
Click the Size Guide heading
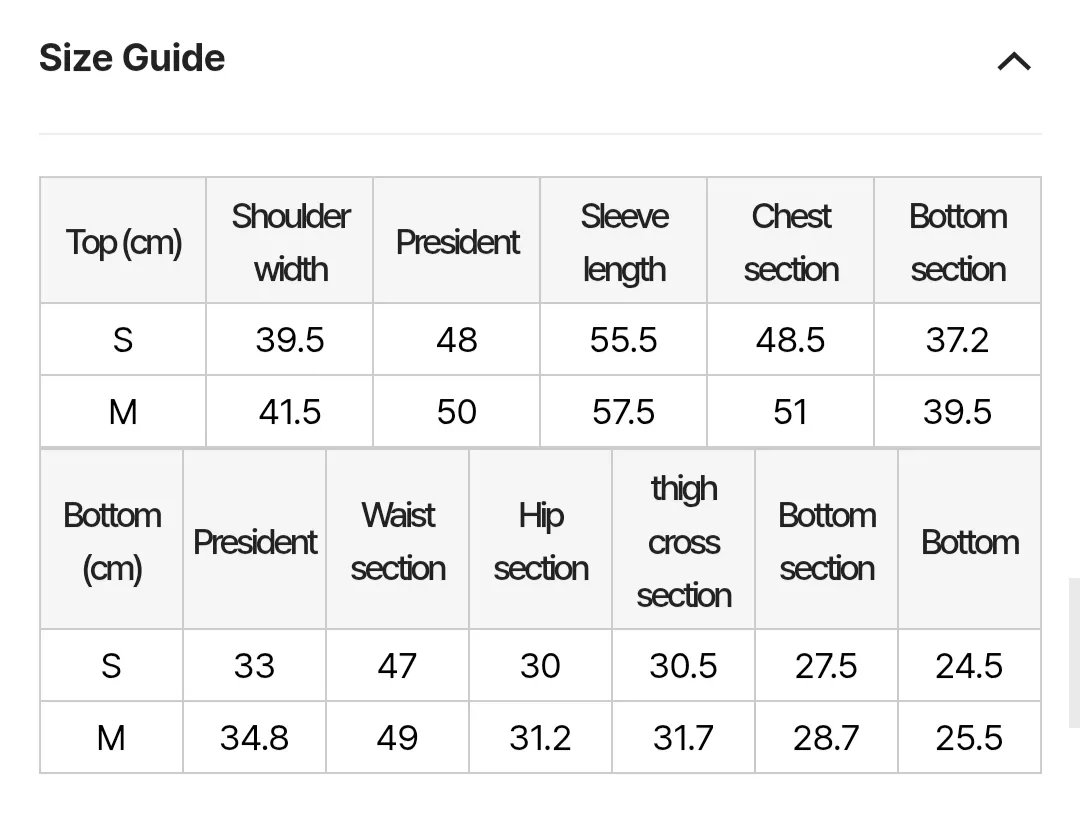(132, 58)
